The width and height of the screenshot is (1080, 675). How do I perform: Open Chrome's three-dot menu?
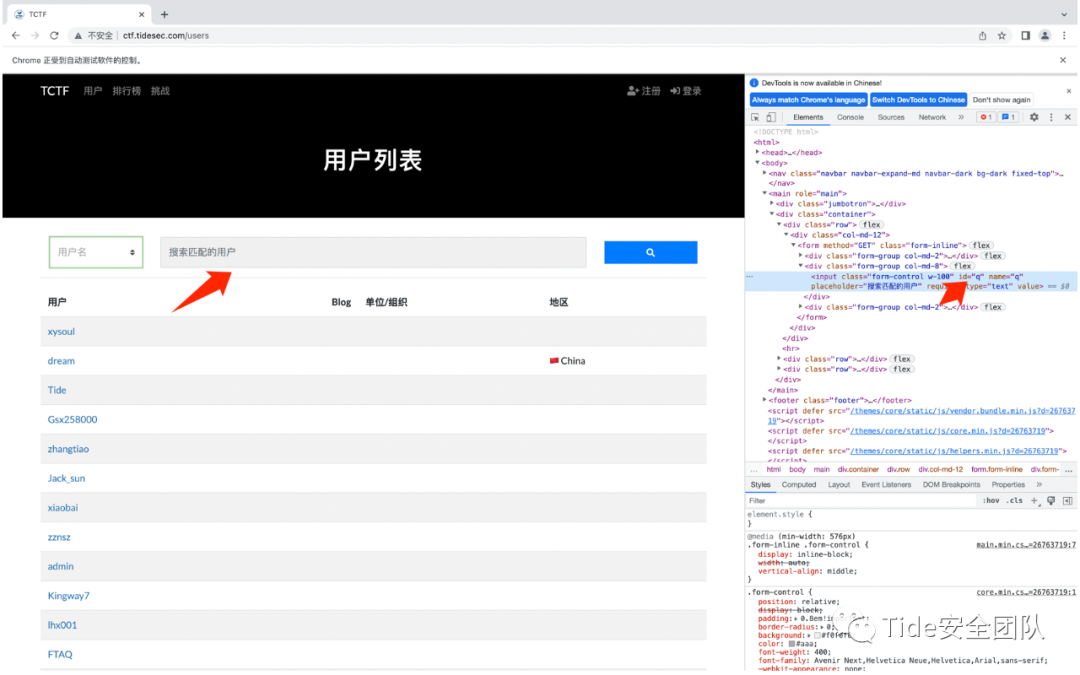tap(1064, 36)
